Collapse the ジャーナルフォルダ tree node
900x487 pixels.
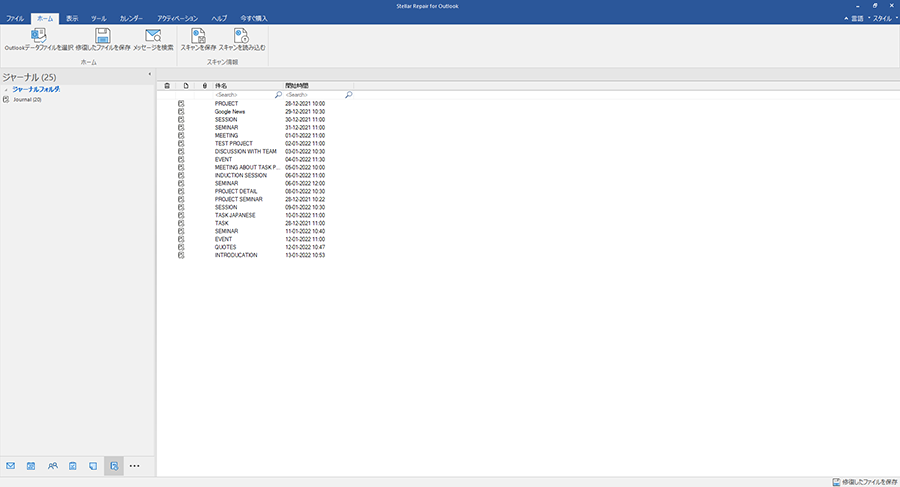point(6,90)
